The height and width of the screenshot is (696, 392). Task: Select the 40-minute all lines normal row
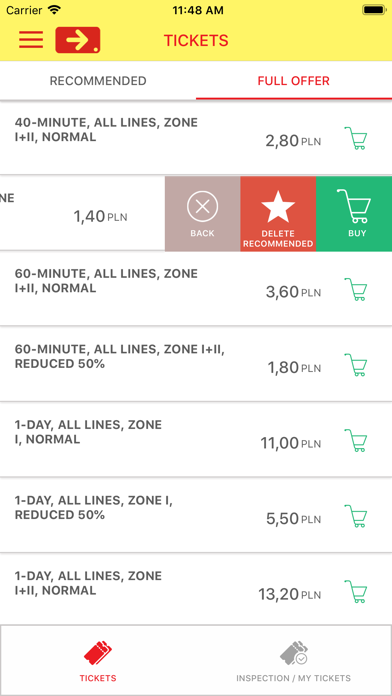click(196, 137)
